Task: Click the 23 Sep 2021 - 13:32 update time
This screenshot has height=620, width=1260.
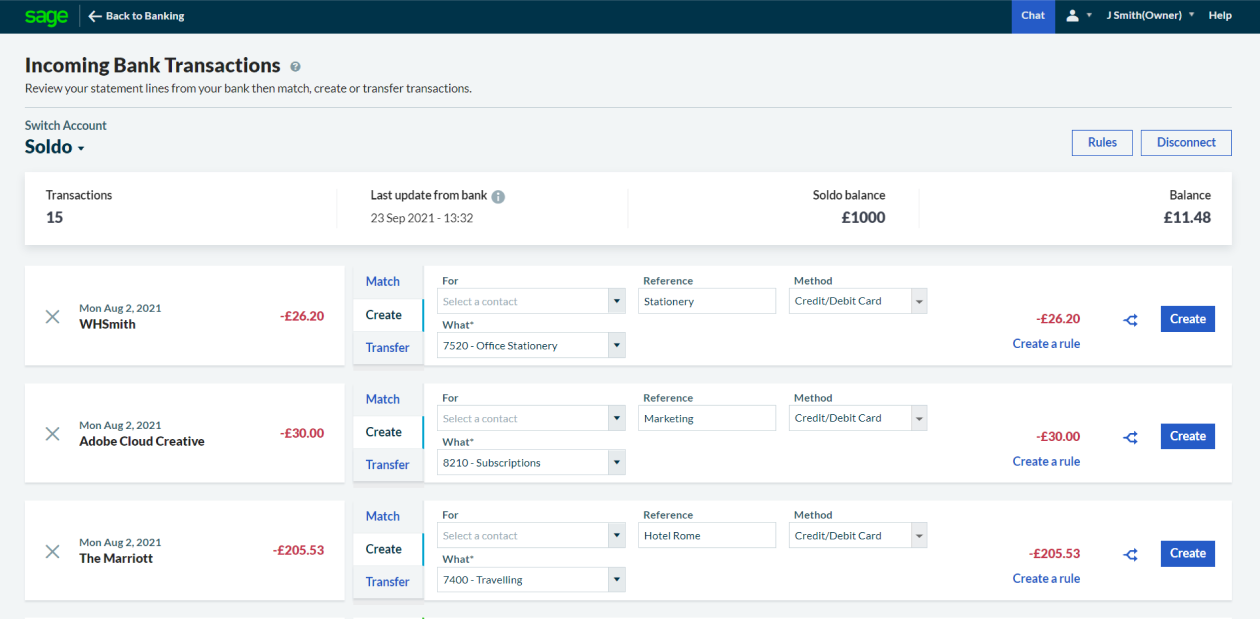Action: pyautogui.click(x=421, y=218)
